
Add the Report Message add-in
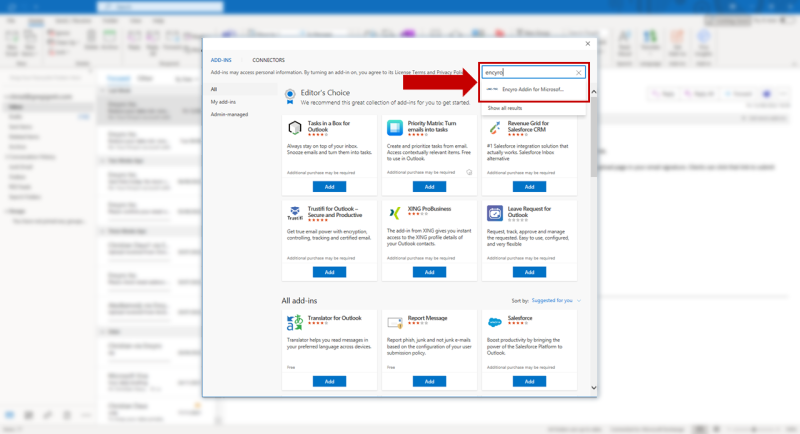pos(429,381)
